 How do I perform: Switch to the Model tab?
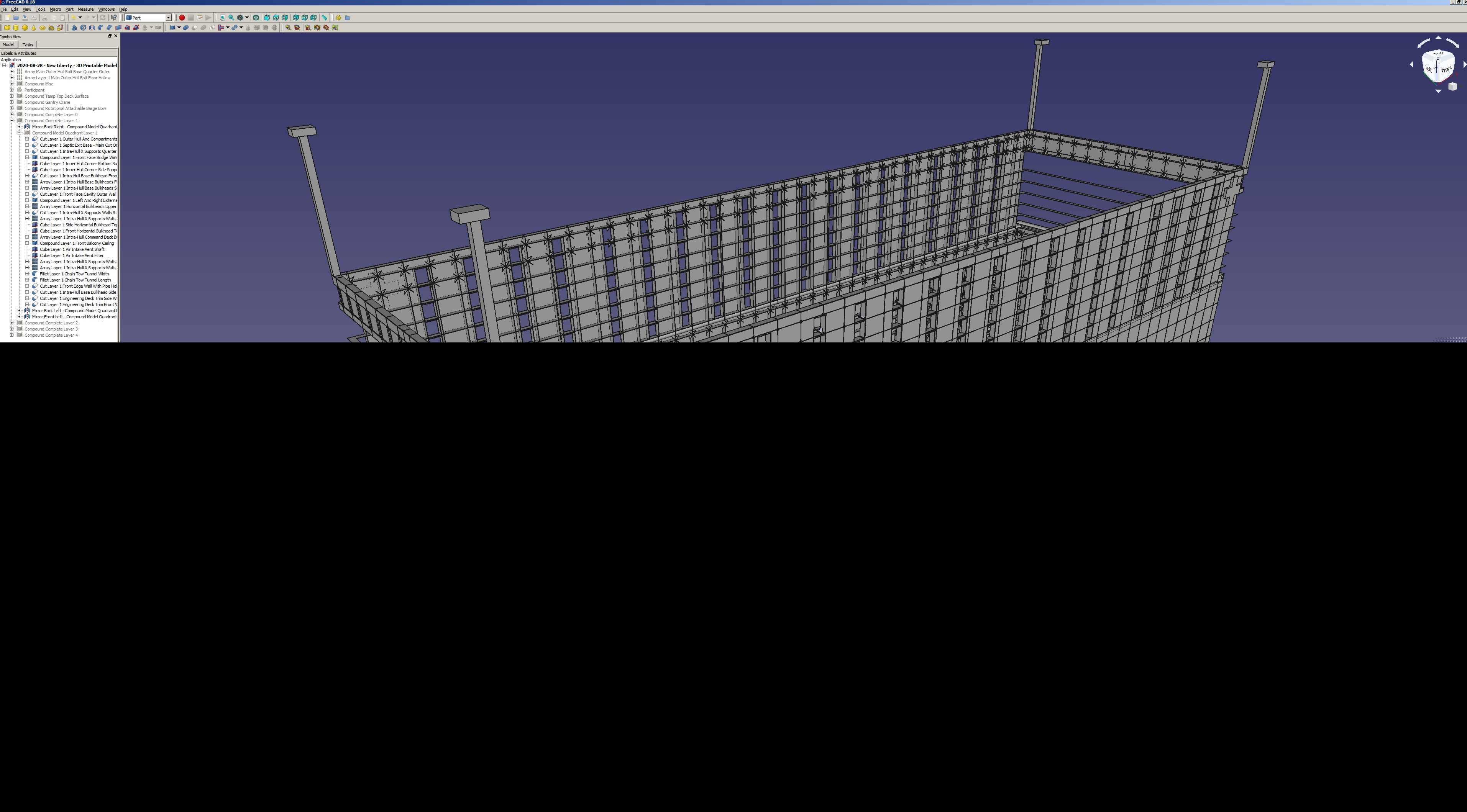pos(8,44)
